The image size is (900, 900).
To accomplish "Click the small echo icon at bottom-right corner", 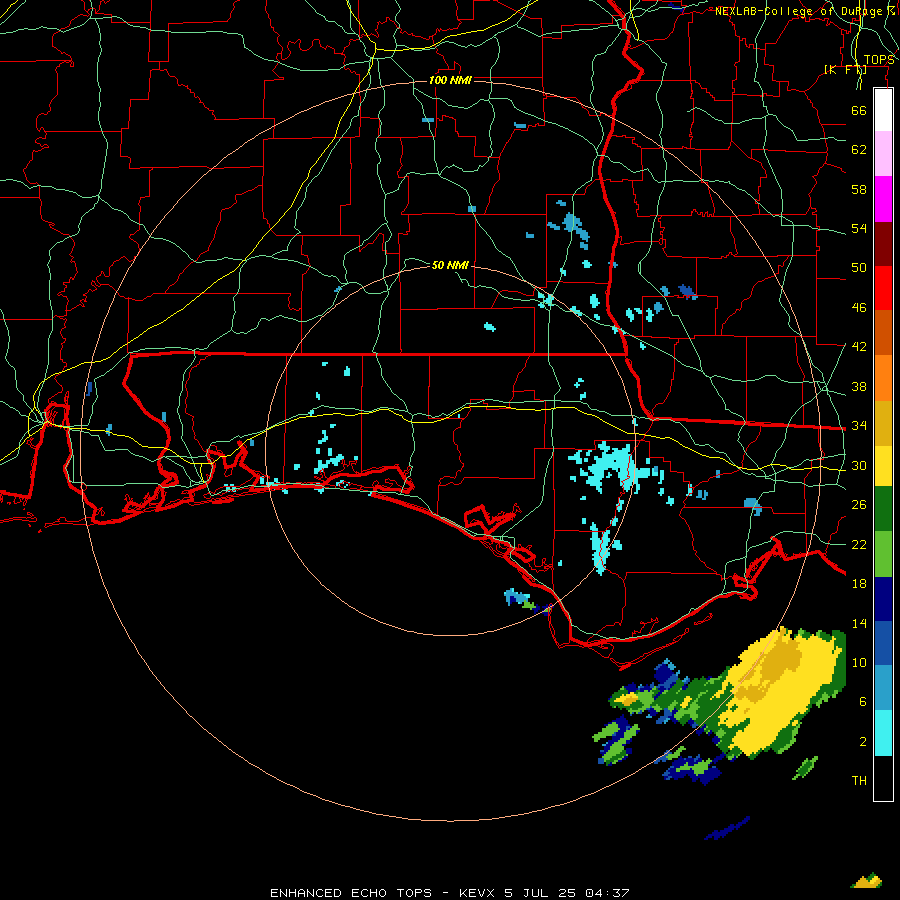I will (867, 880).
